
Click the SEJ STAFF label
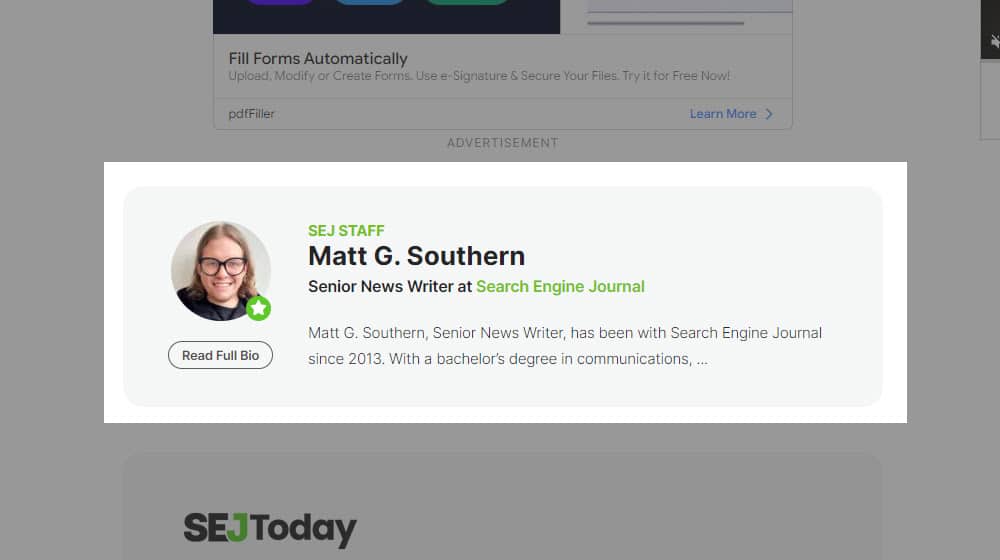[x=346, y=231]
